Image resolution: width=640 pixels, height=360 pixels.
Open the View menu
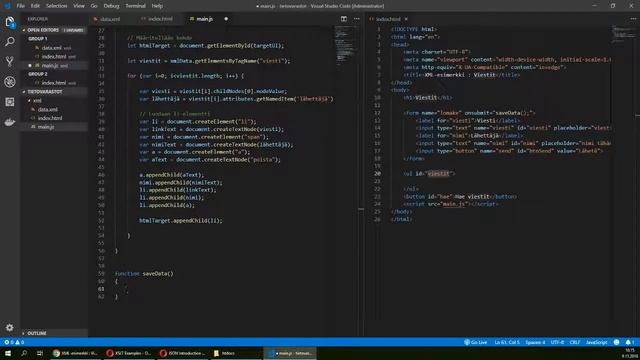pos(78,6)
